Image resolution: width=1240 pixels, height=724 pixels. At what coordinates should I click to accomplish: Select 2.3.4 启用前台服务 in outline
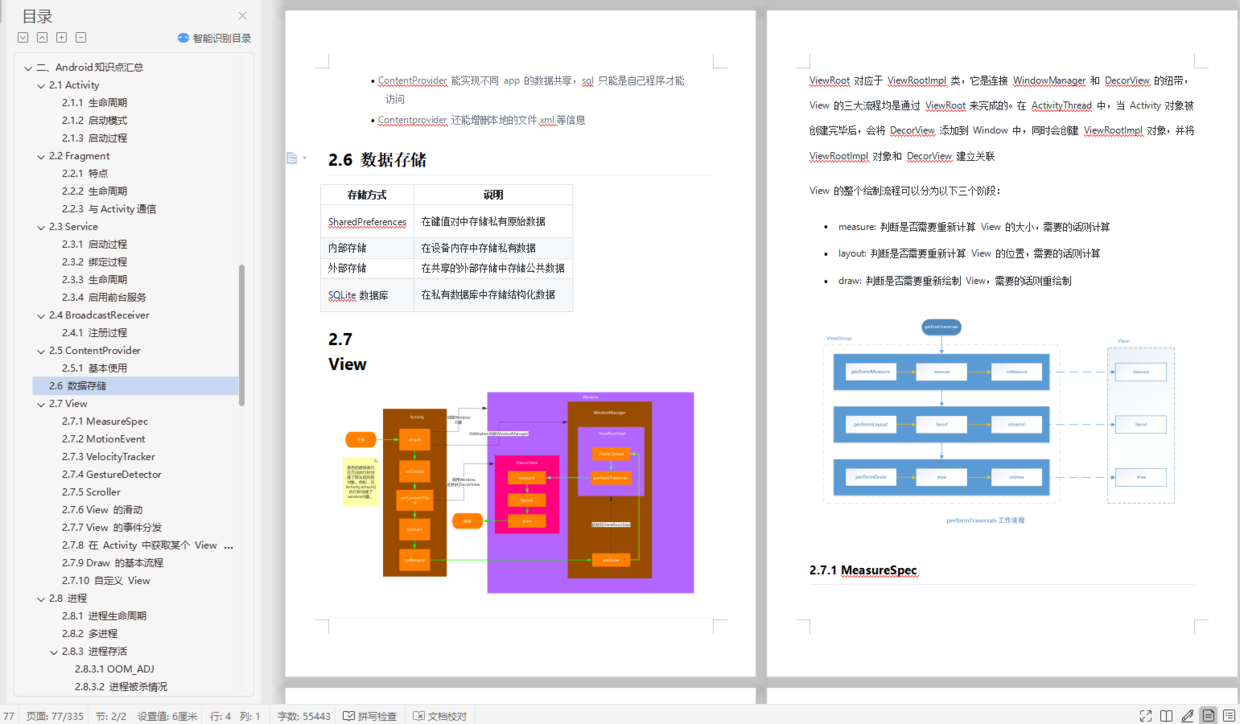tap(104, 297)
